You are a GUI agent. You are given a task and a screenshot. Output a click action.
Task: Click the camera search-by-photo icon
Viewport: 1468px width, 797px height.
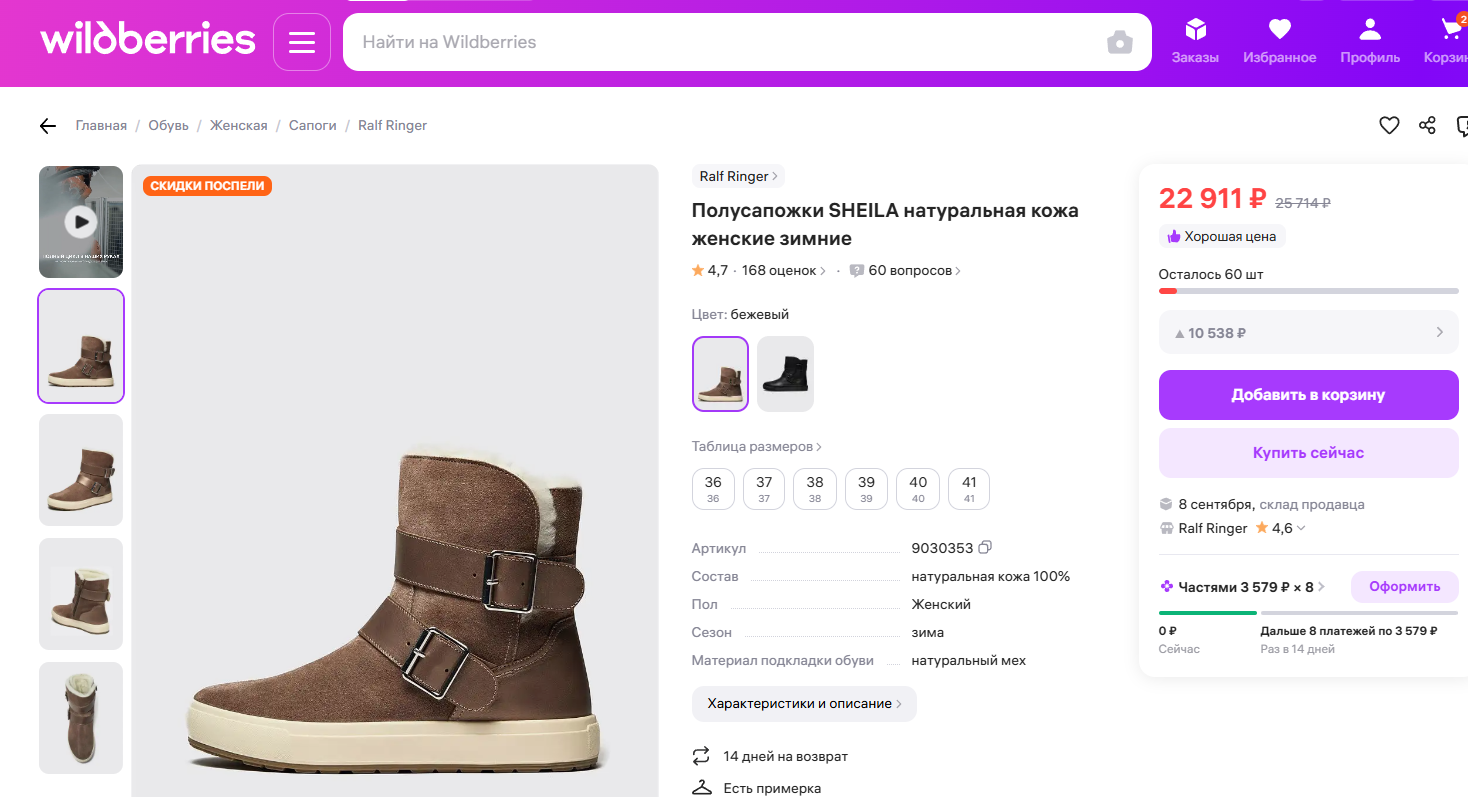1120,42
